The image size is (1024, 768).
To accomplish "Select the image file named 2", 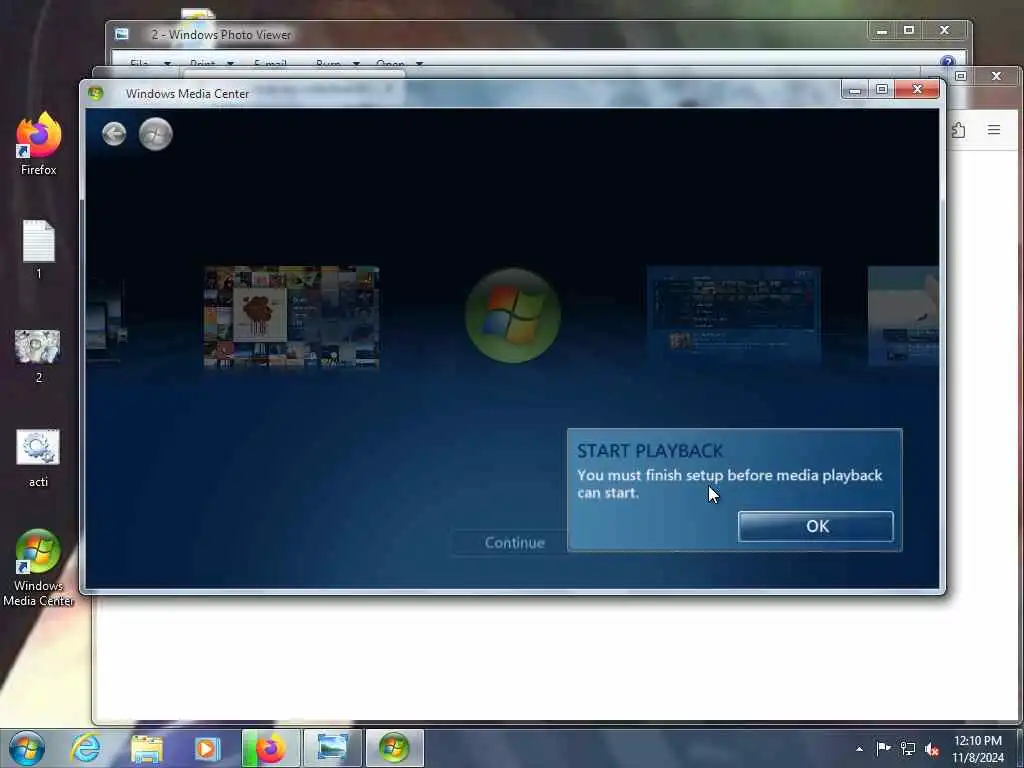I will point(38,356).
